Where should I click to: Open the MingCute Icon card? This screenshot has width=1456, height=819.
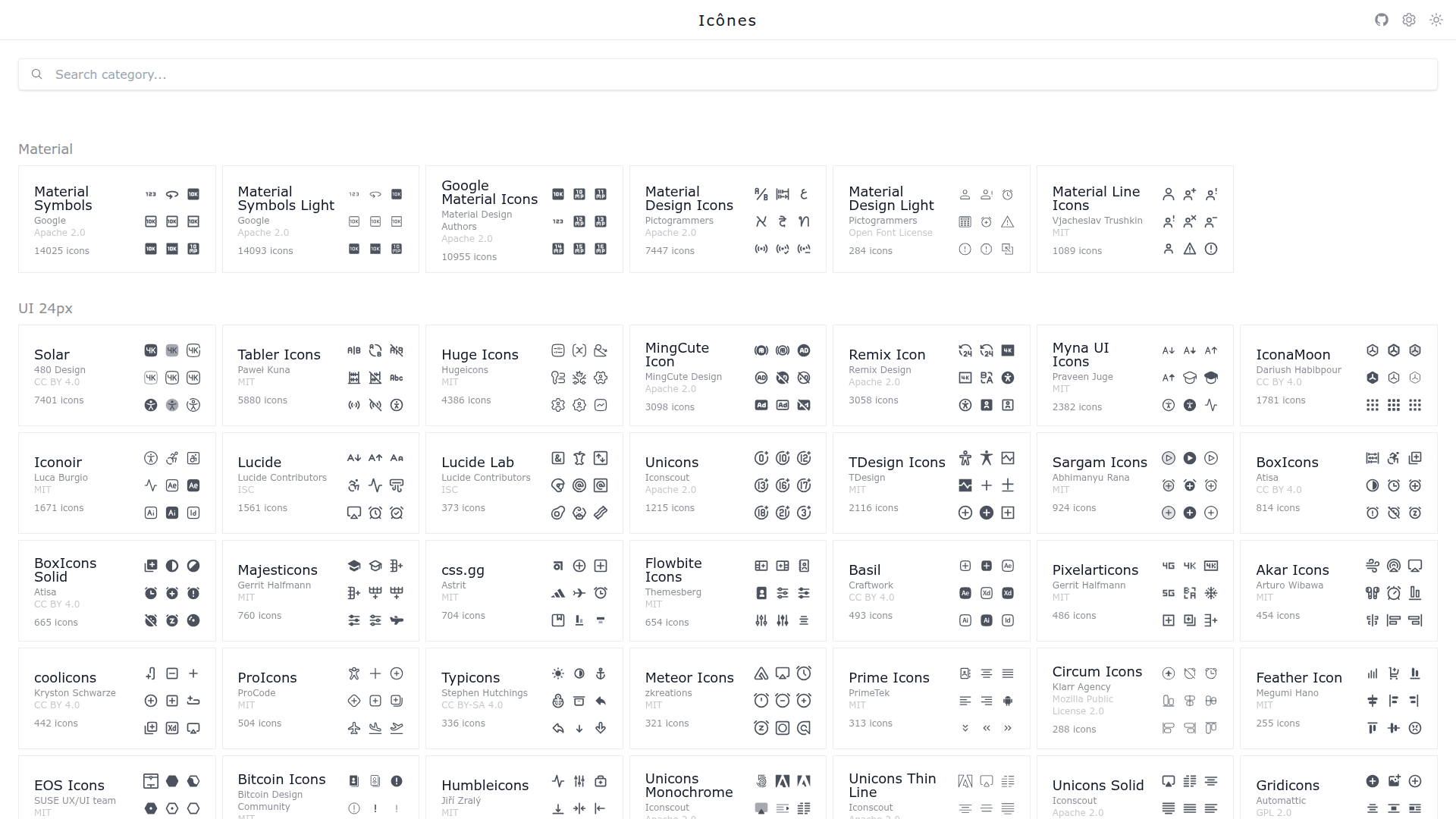tap(728, 375)
